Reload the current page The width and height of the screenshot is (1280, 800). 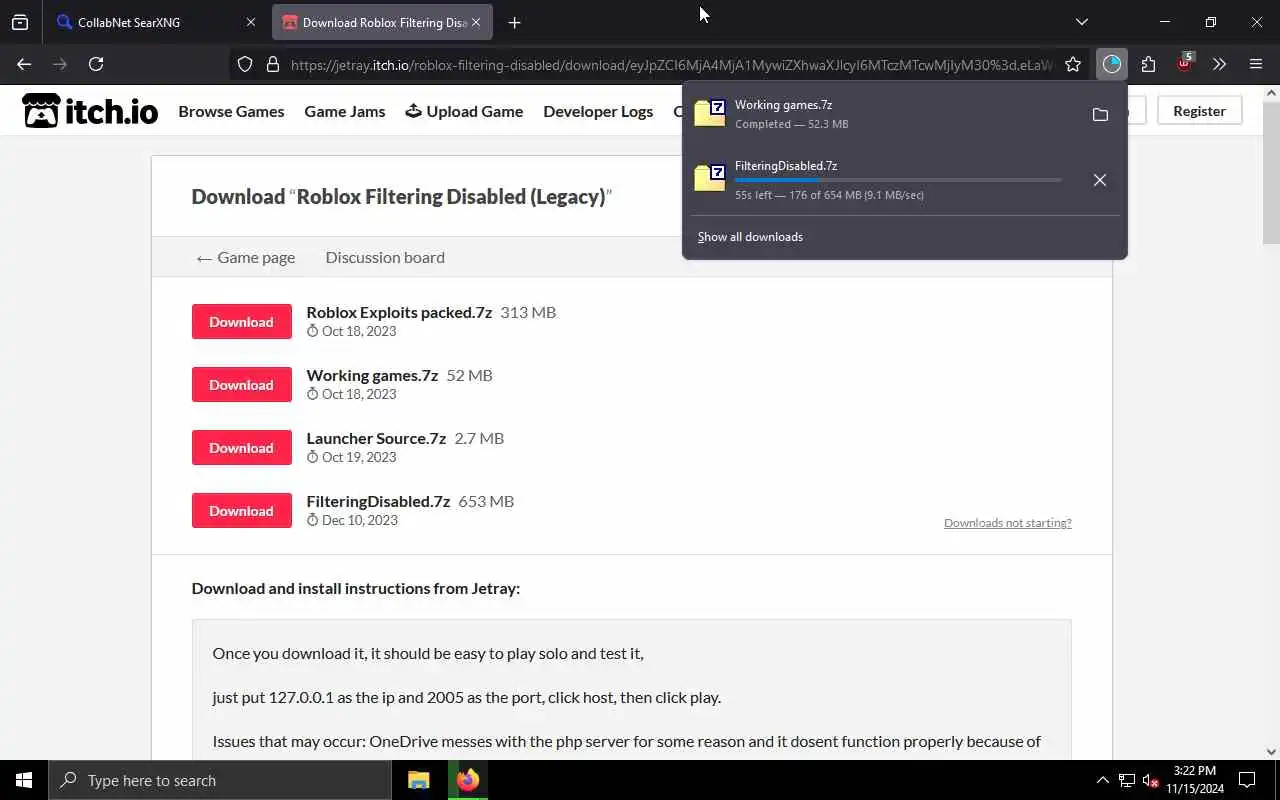[96, 64]
